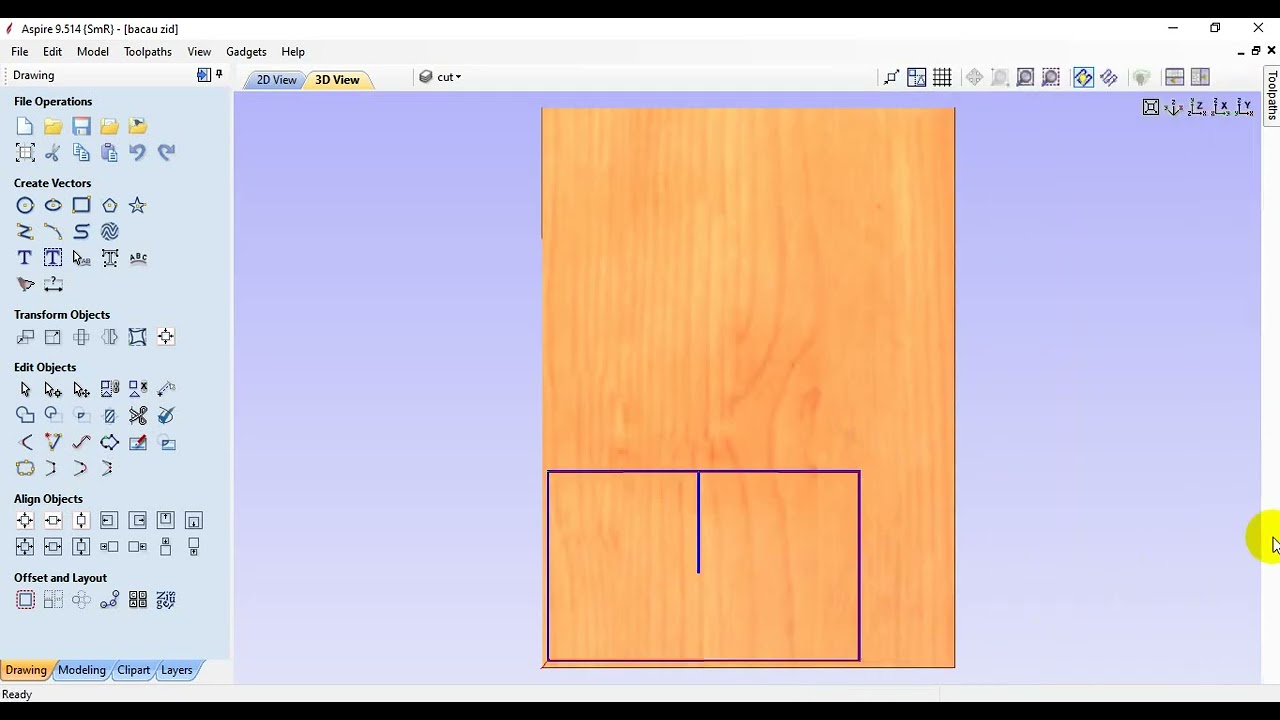Open the Mirror Objects tool

click(109, 337)
